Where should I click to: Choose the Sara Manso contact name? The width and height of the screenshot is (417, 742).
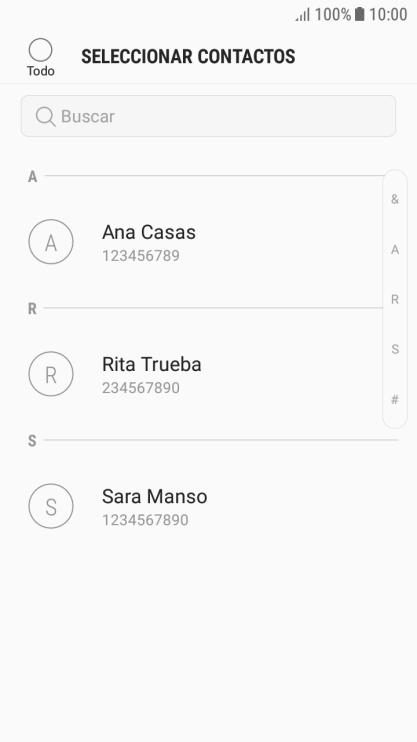[154, 496]
